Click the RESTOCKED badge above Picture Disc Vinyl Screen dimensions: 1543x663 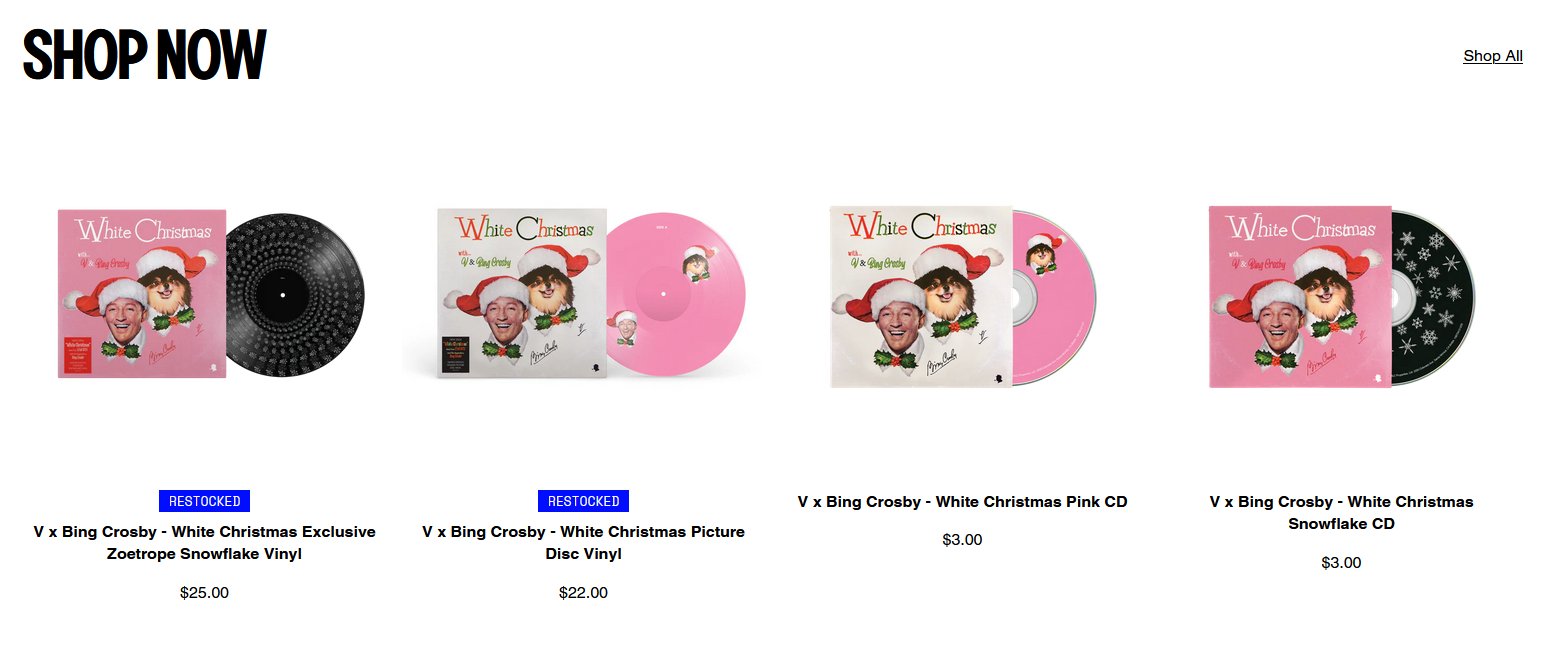(583, 501)
